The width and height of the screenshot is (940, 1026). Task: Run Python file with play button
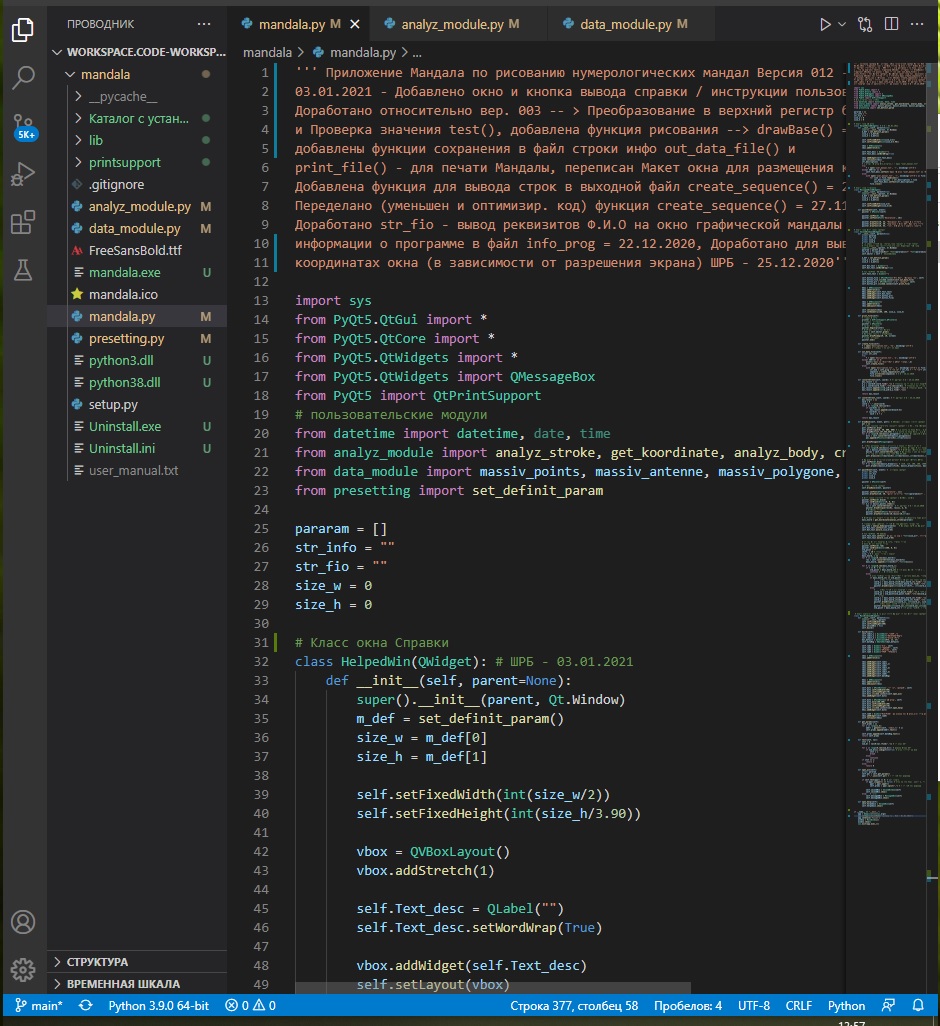coord(825,24)
